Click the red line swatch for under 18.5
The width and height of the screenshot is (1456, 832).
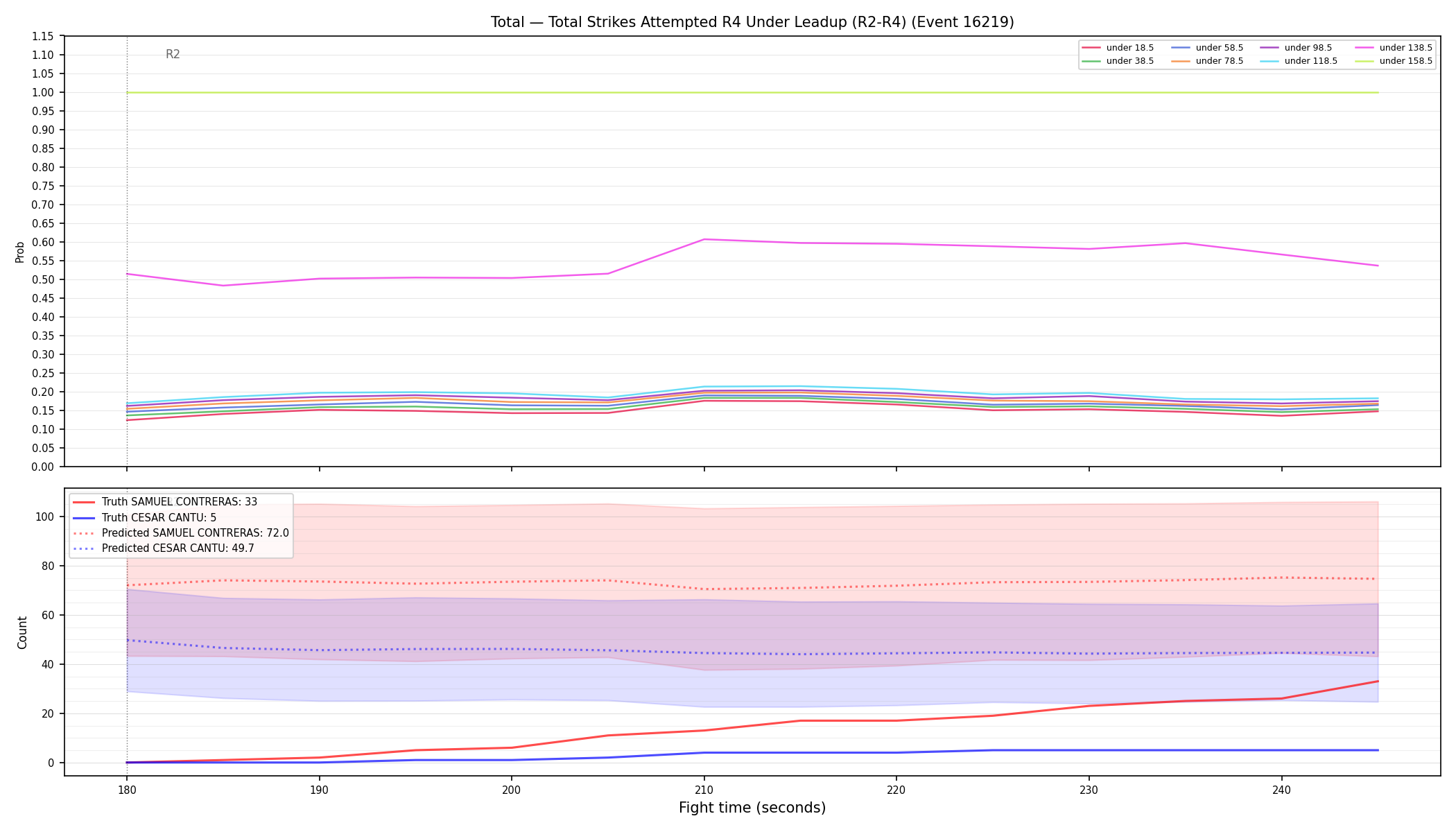click(x=1091, y=48)
